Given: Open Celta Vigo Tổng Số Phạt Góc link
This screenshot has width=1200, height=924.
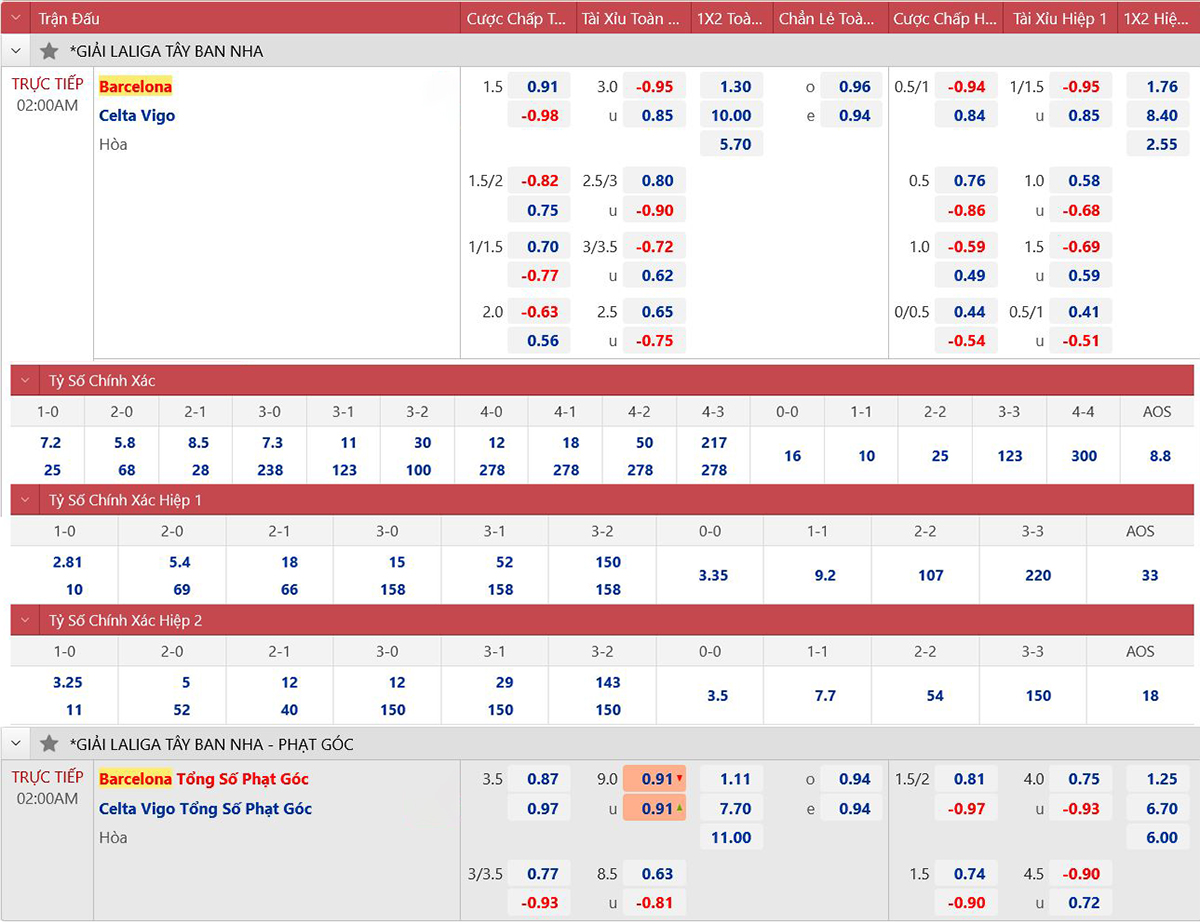Looking at the screenshot, I should (x=205, y=808).
